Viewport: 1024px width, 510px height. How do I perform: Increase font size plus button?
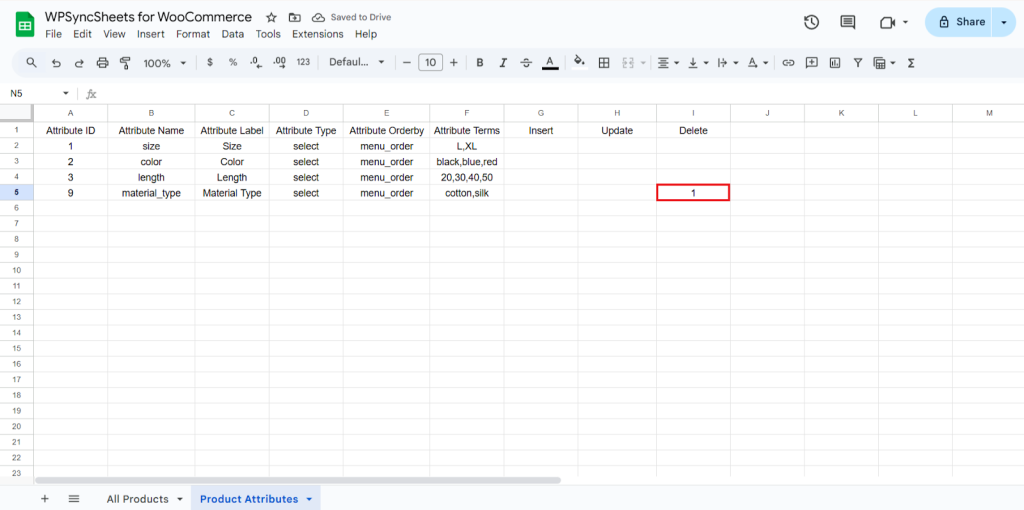click(454, 63)
